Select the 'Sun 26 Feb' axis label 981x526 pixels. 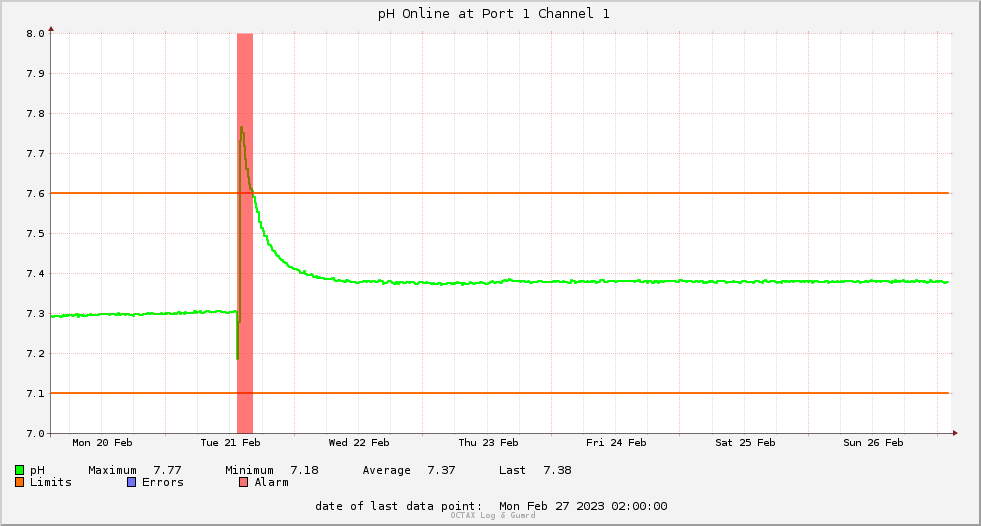(873, 443)
